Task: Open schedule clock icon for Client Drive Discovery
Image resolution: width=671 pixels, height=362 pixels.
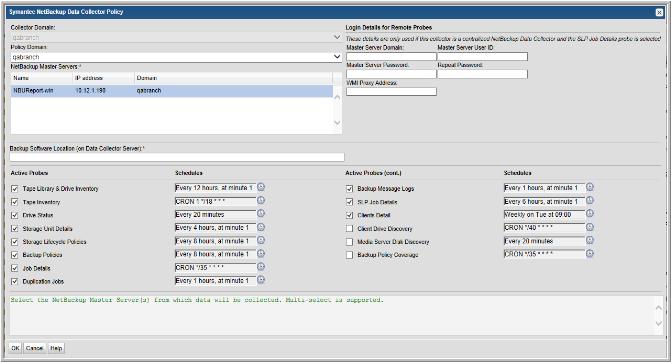Action: (590, 227)
